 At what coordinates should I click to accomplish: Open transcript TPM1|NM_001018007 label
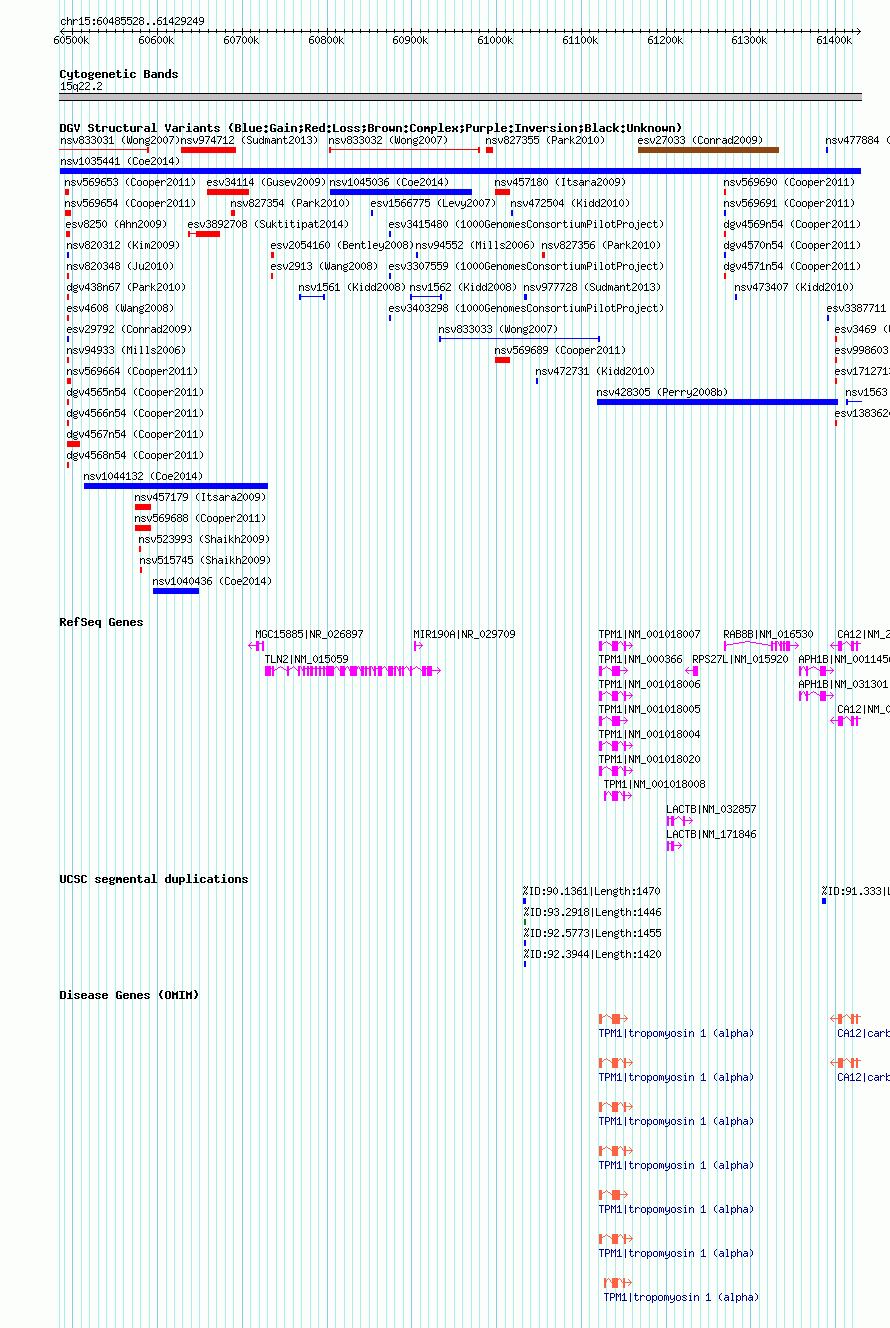[x=650, y=635]
